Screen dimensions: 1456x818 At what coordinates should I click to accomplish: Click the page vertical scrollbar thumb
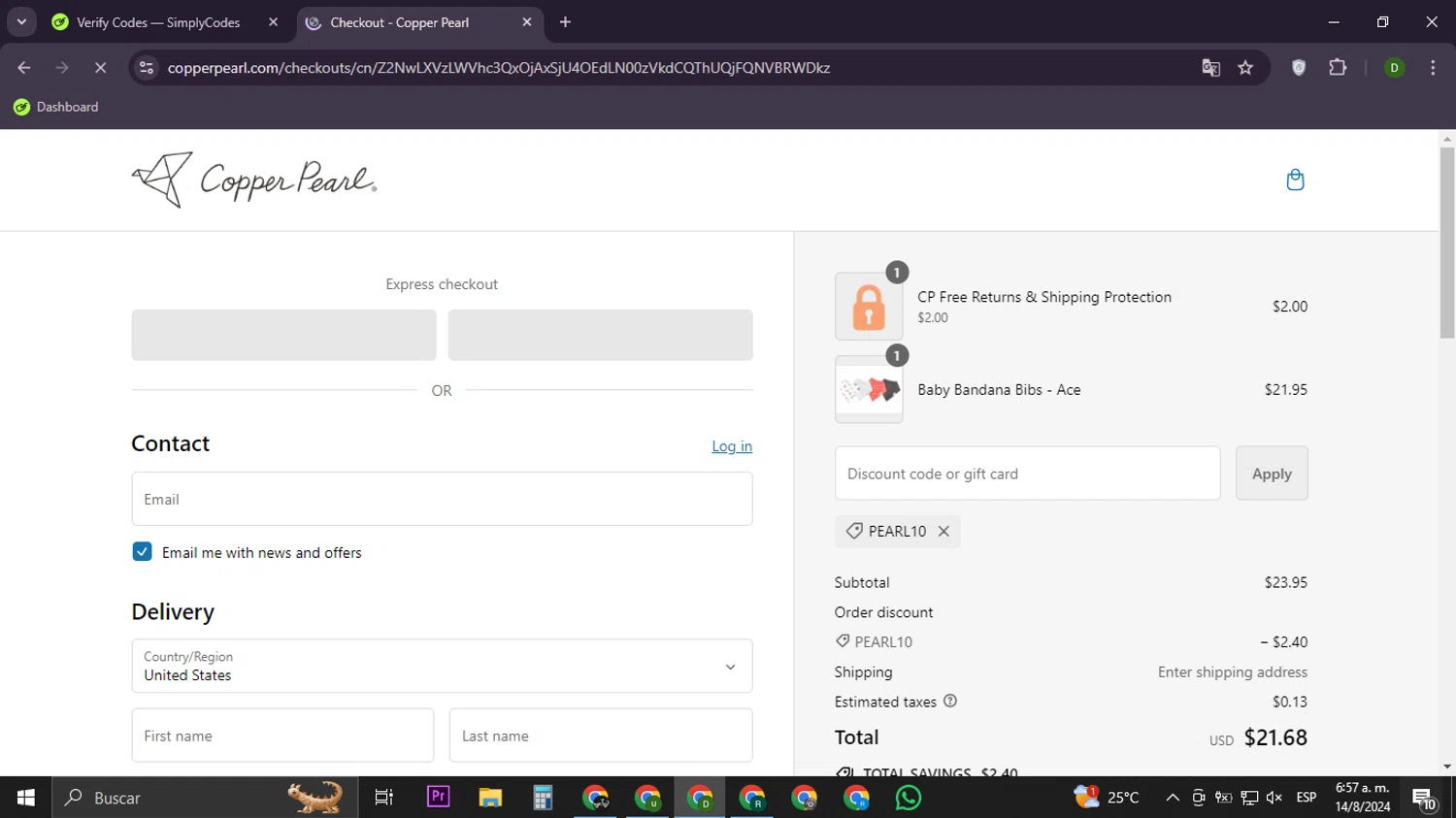[x=1447, y=243]
